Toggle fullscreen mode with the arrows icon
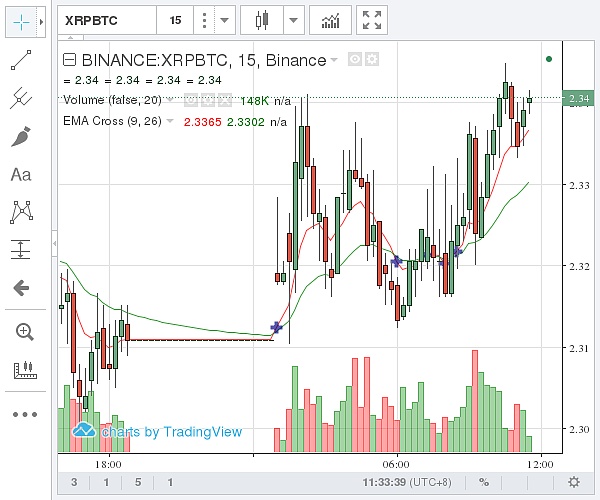 click(x=372, y=20)
